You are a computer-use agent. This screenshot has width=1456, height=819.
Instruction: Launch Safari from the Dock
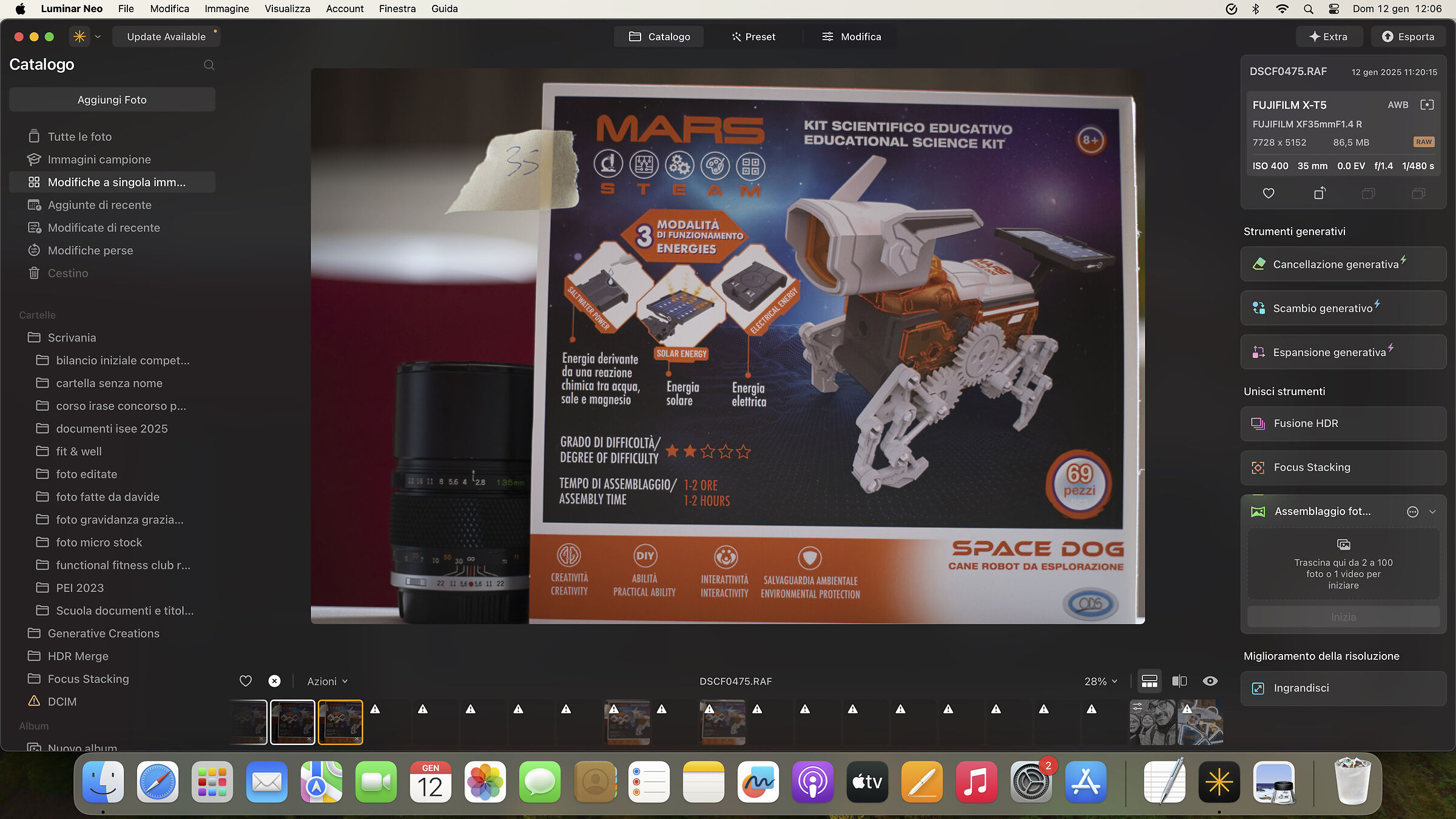pos(158,781)
